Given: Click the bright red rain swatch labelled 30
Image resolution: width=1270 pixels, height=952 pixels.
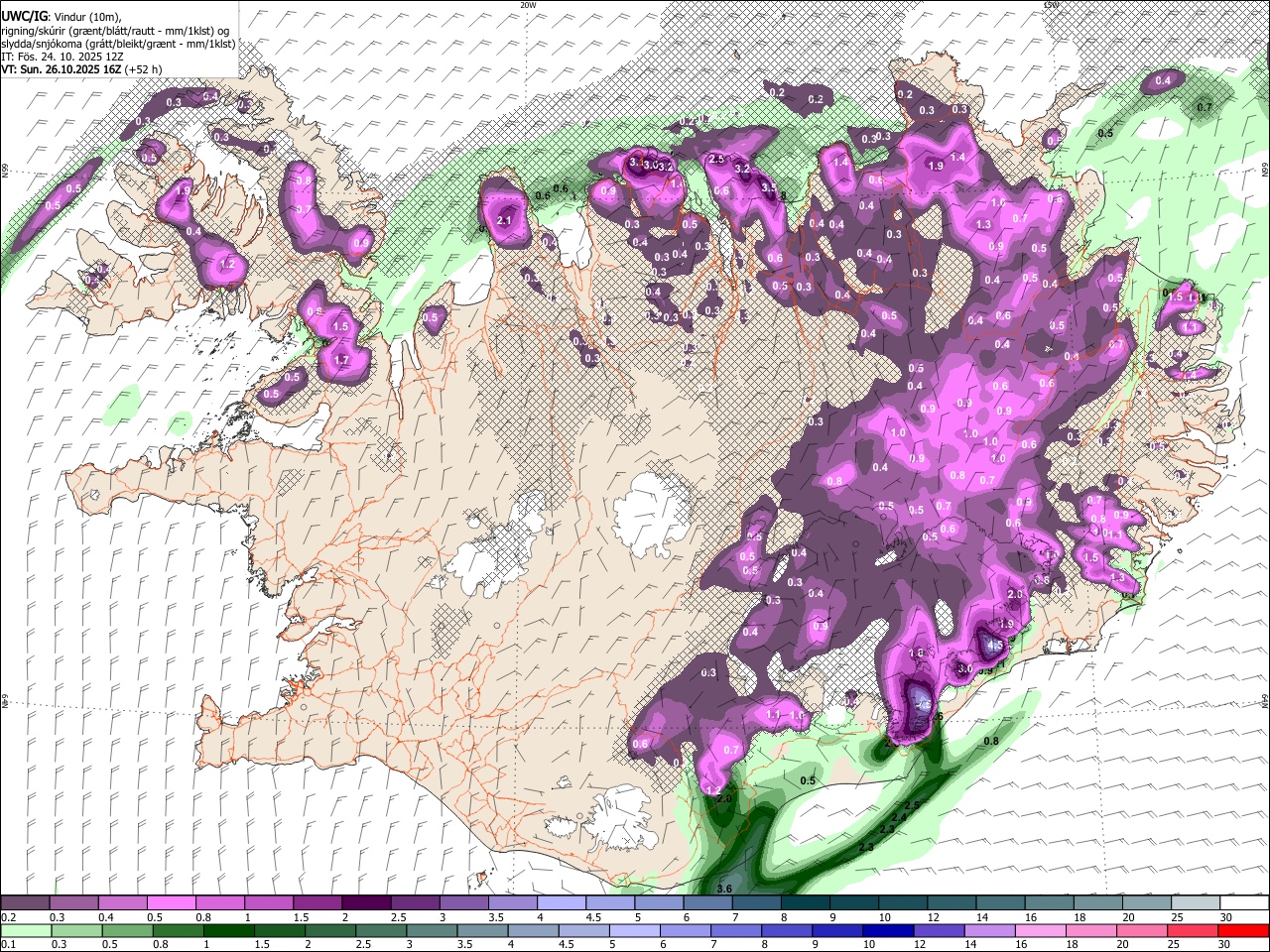Looking at the screenshot, I should coord(1243,931).
